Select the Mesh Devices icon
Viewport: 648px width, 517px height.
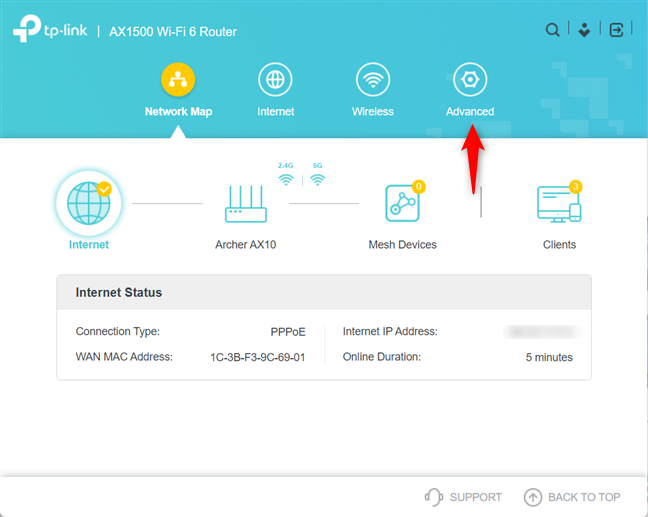pos(403,203)
